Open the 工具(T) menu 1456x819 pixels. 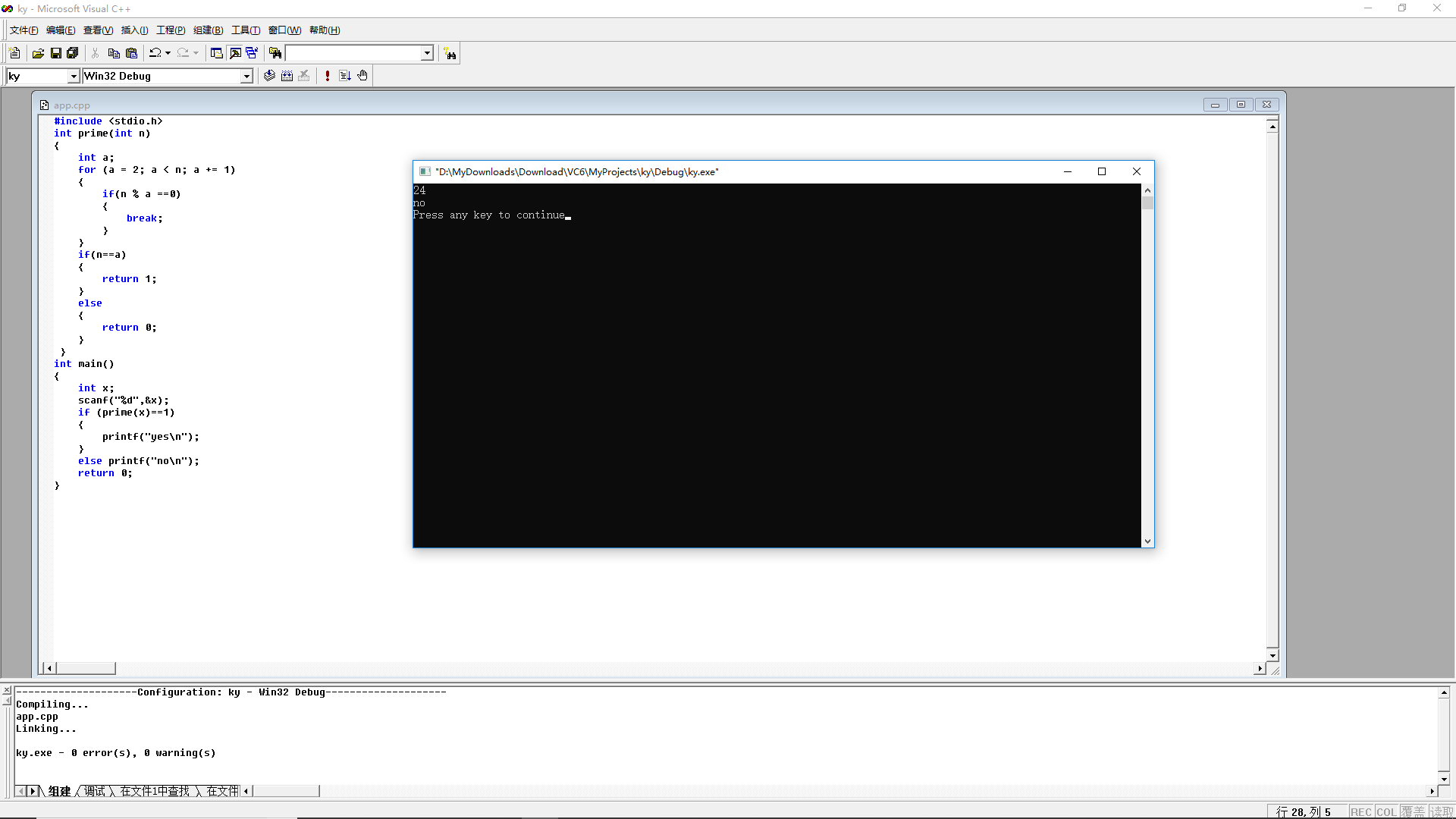246,30
